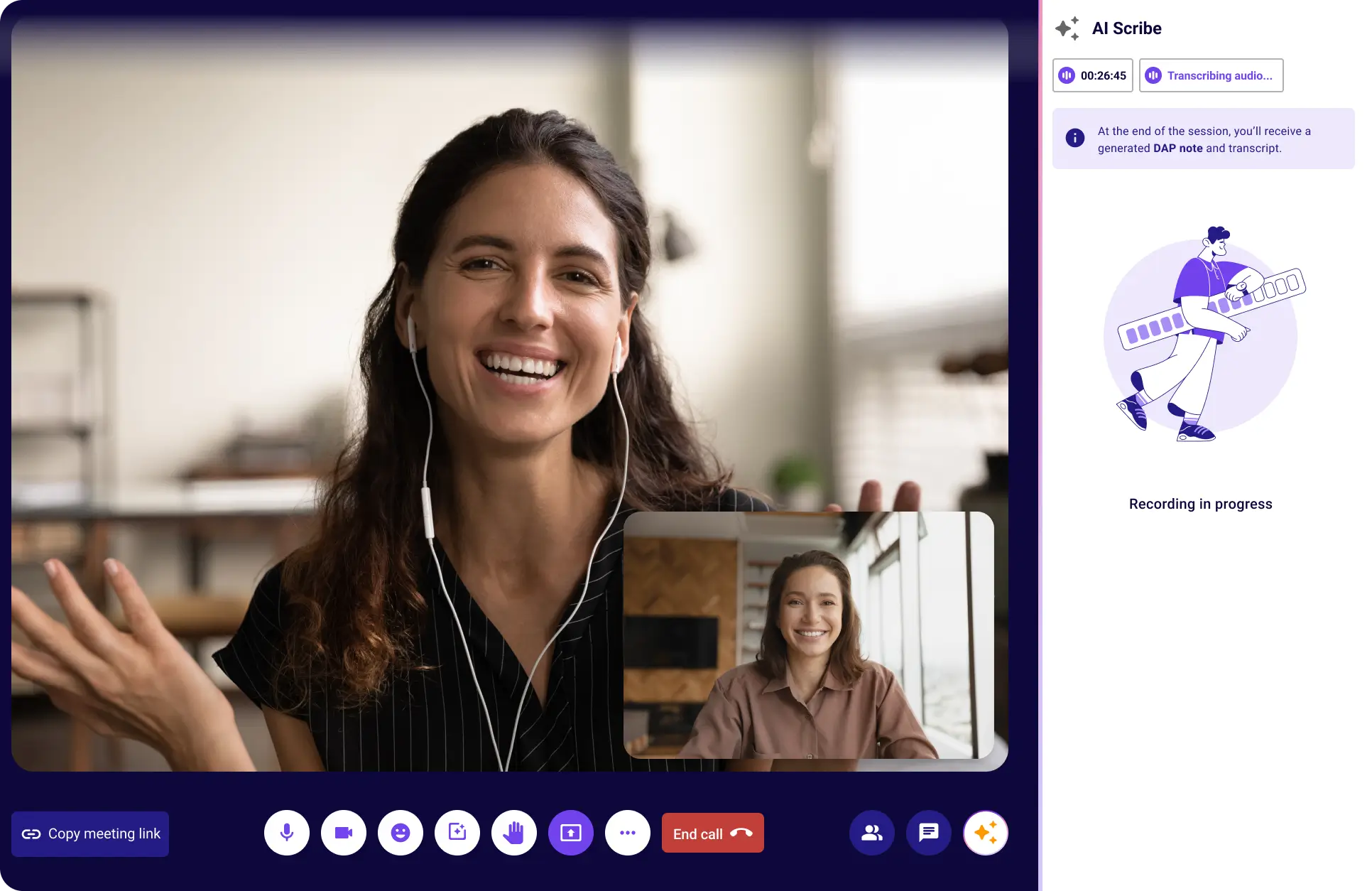
Task: Copy the meeting link
Action: pos(90,834)
